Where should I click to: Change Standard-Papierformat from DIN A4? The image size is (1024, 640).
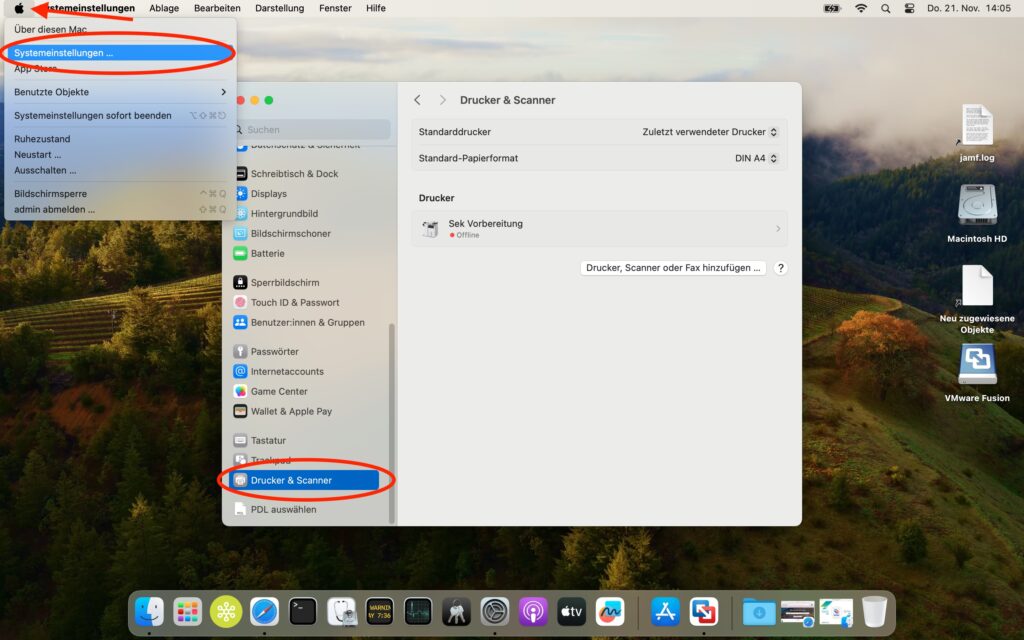click(x=756, y=158)
